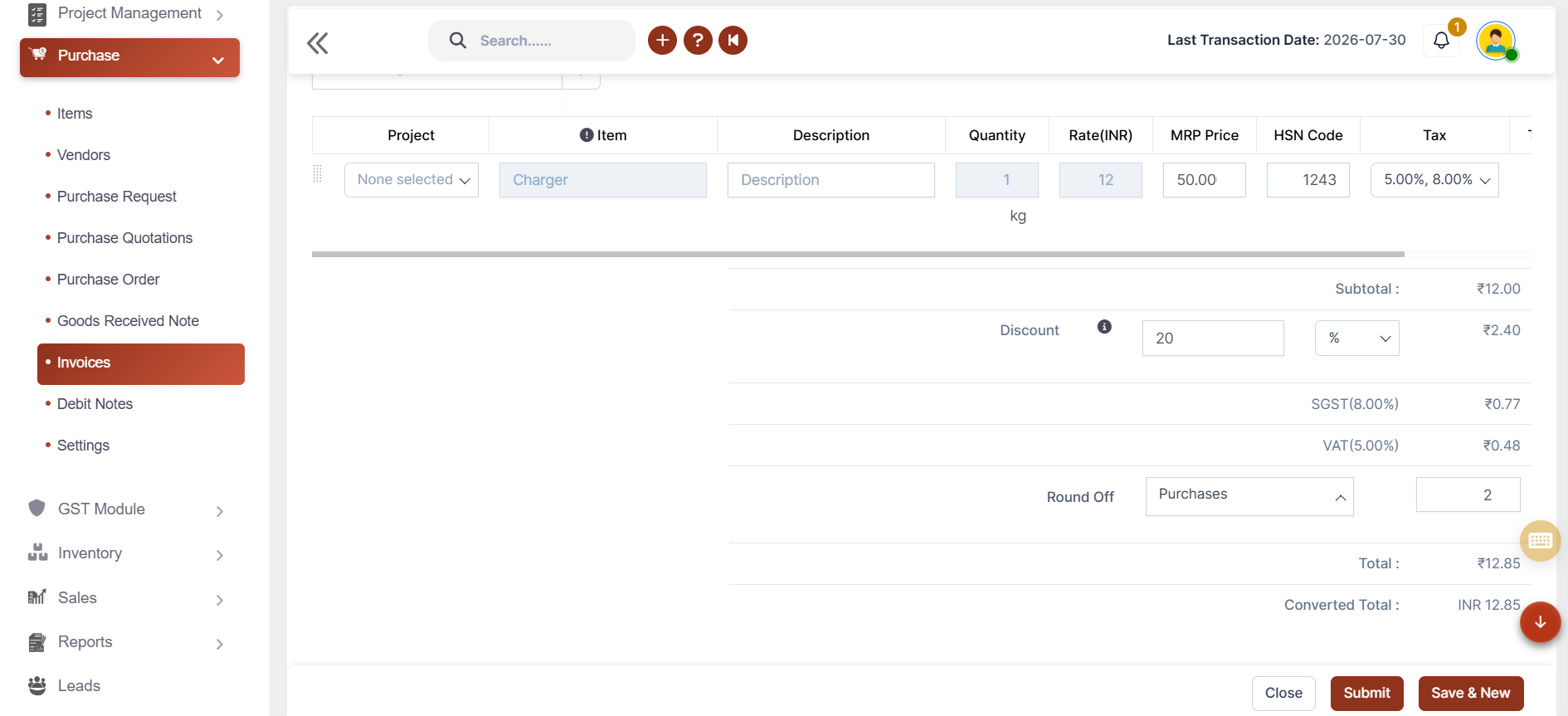Select Invoices in the Purchase menu
The image size is (1568, 716).
141,363
